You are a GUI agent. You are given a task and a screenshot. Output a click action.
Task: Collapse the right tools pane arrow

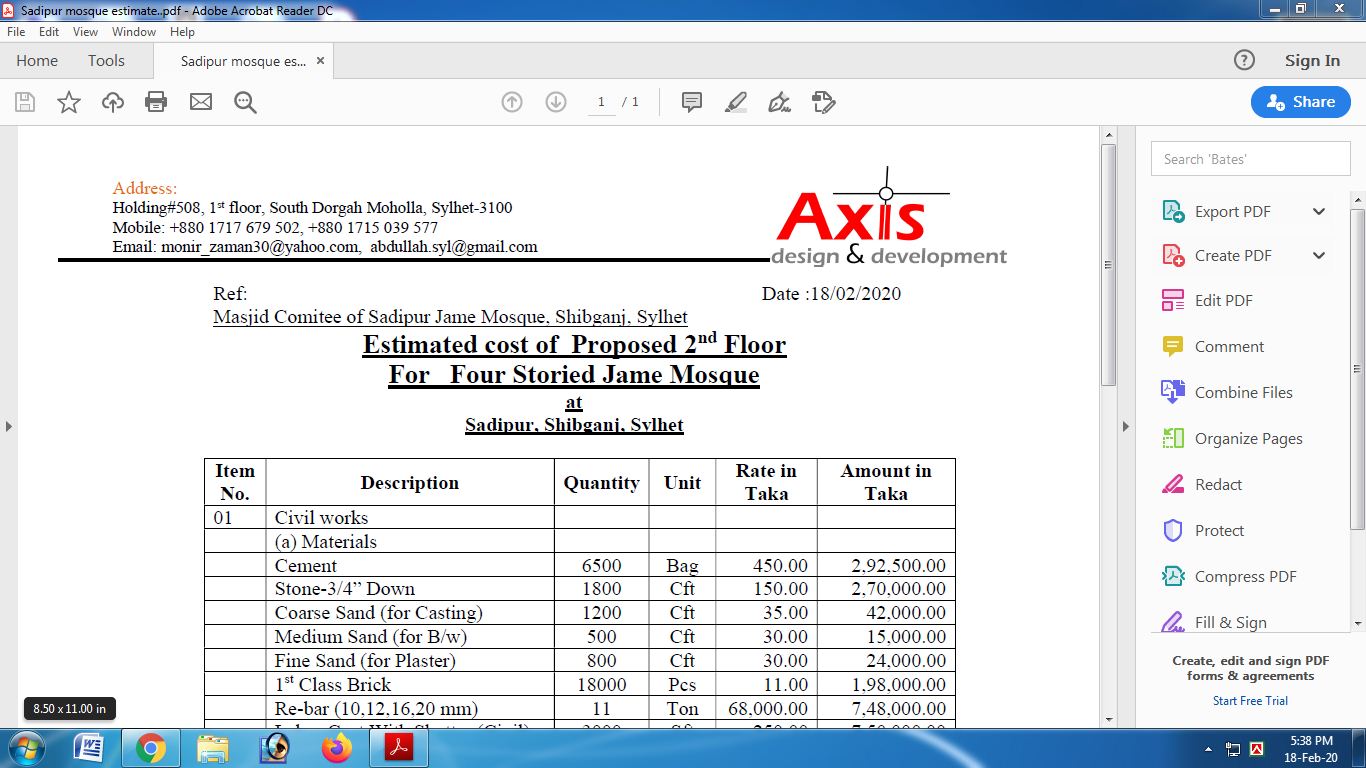[1125, 426]
